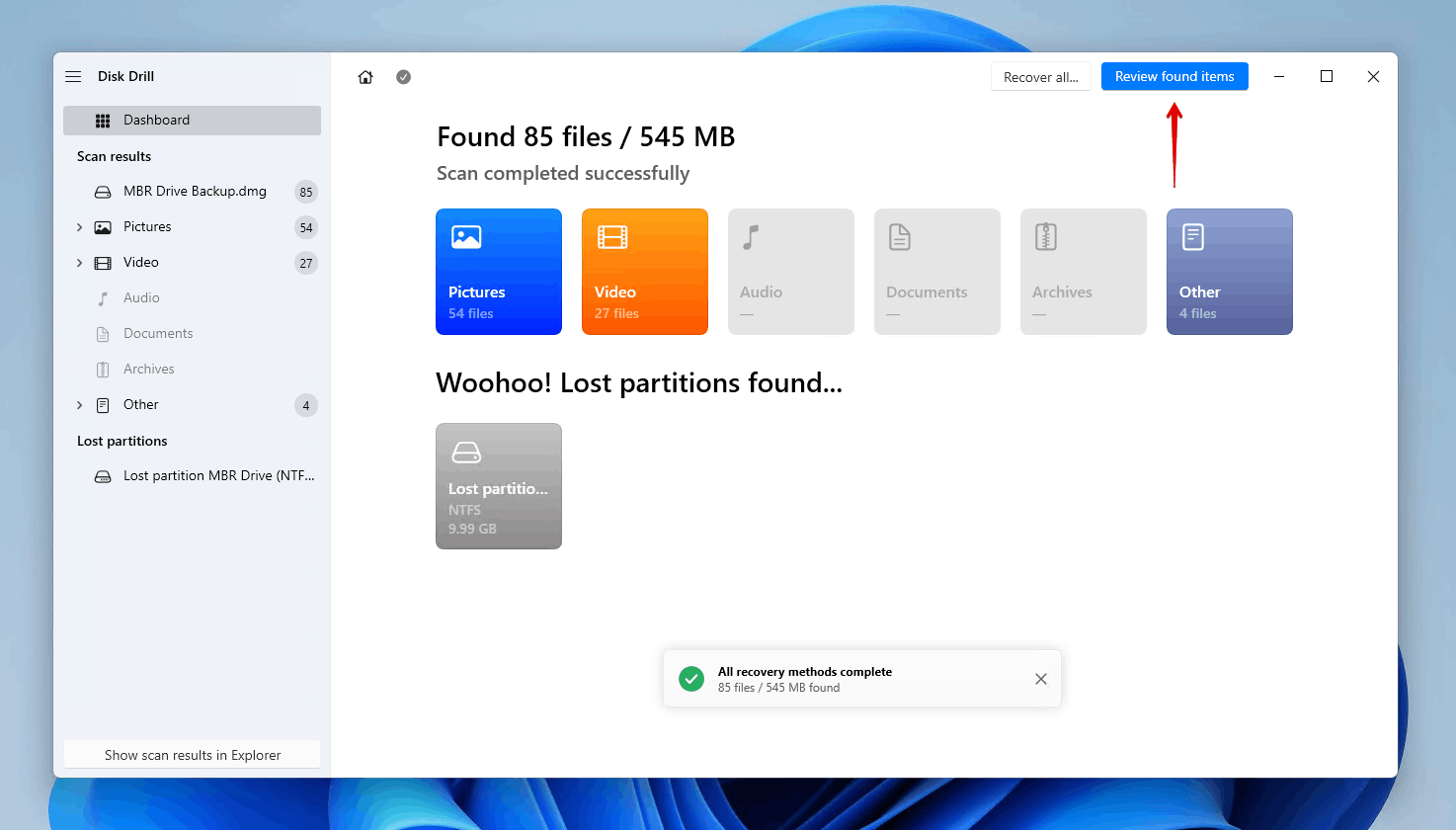
Task: Open the blue Pictures 54 files card
Action: pyautogui.click(x=499, y=272)
